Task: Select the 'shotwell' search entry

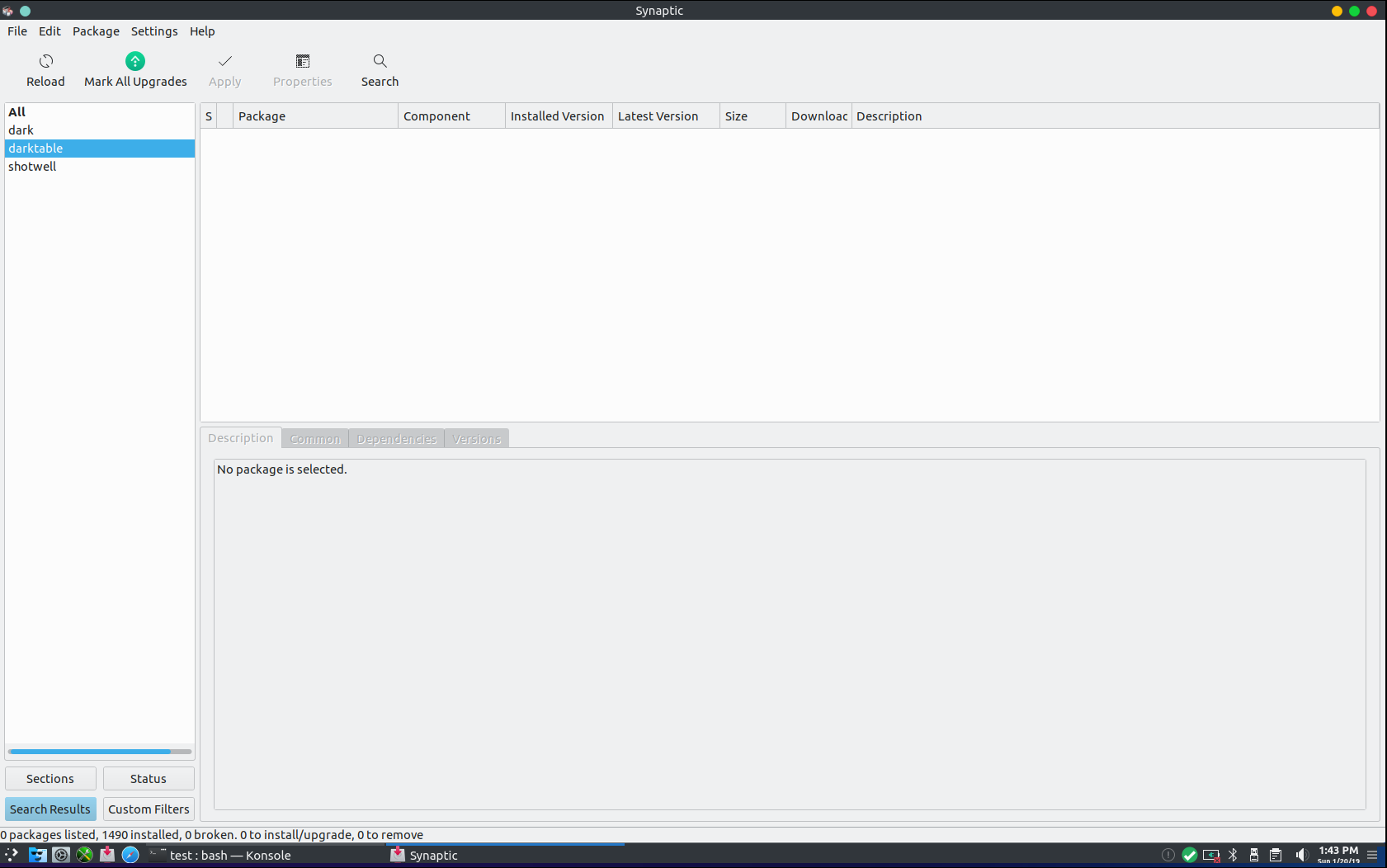Action: [33, 167]
